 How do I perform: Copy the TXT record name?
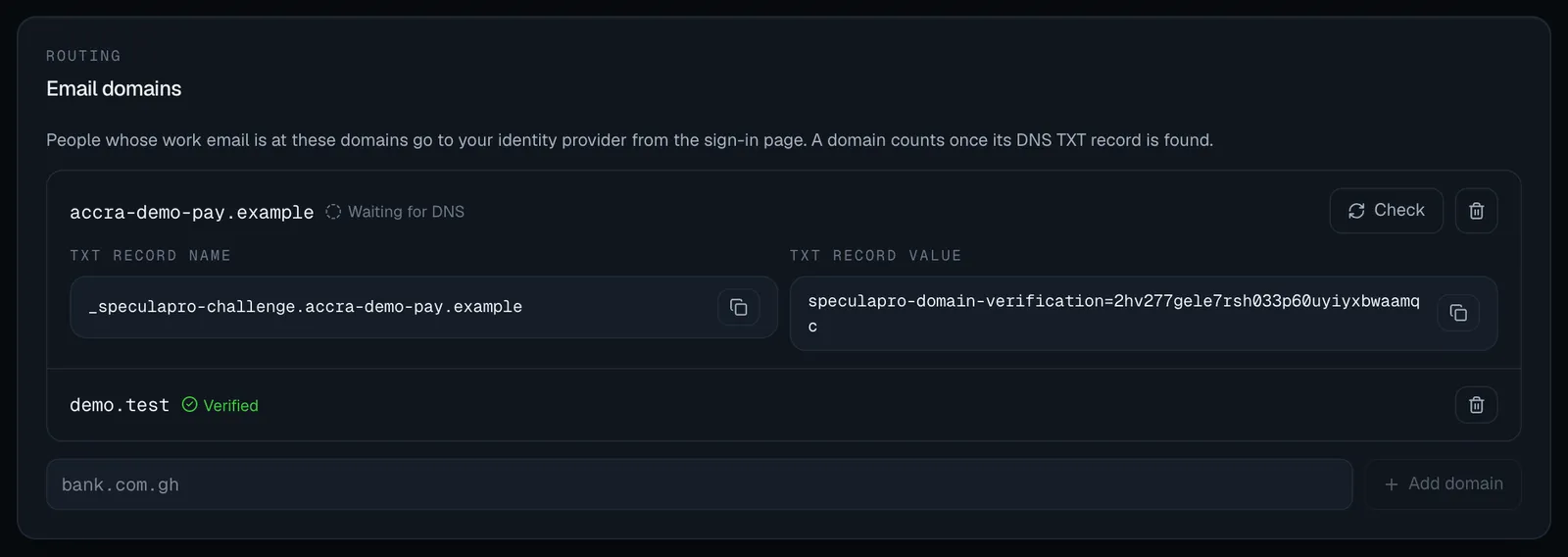[739, 307]
